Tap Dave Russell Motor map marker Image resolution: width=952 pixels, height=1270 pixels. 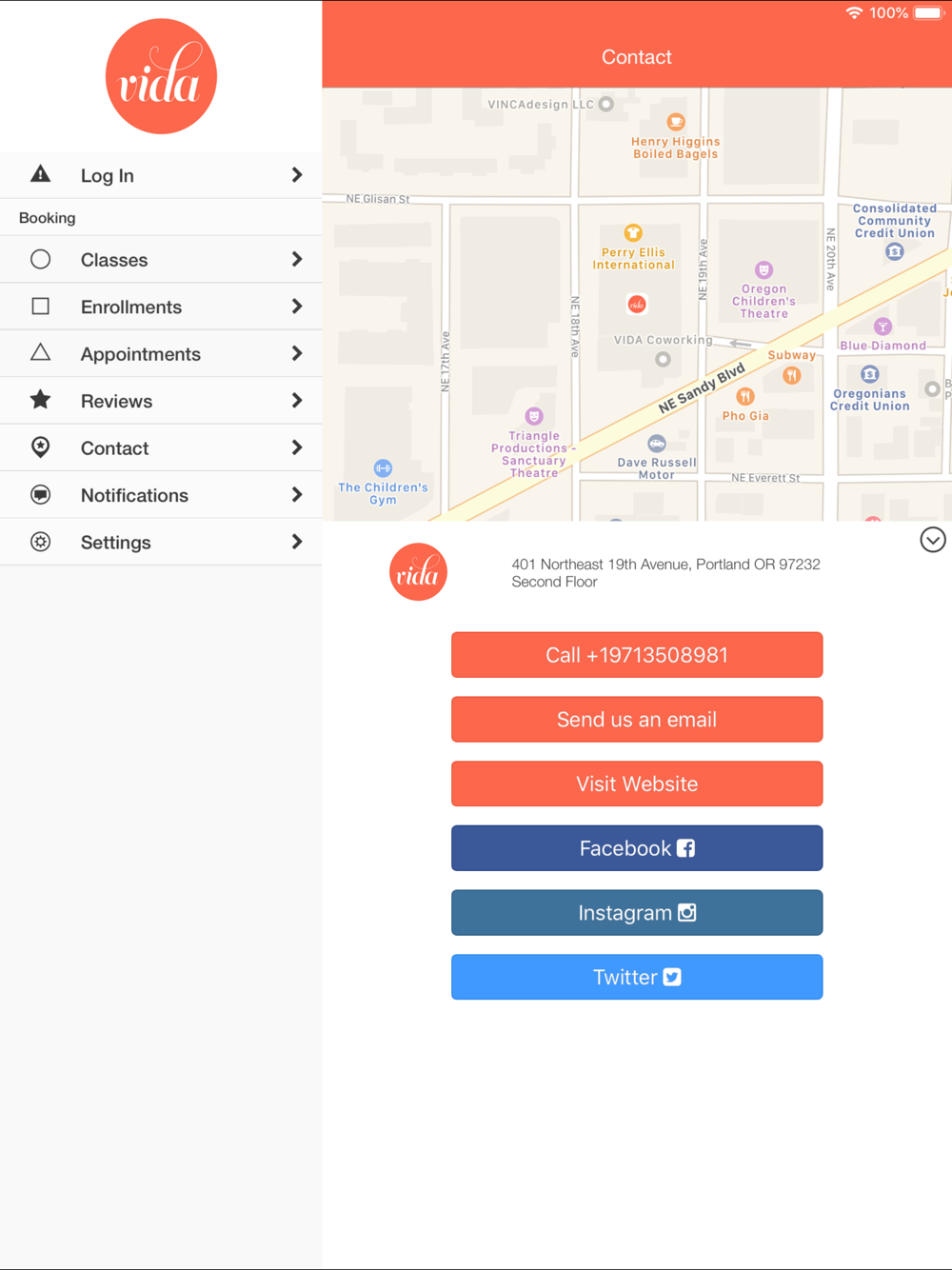click(x=657, y=444)
